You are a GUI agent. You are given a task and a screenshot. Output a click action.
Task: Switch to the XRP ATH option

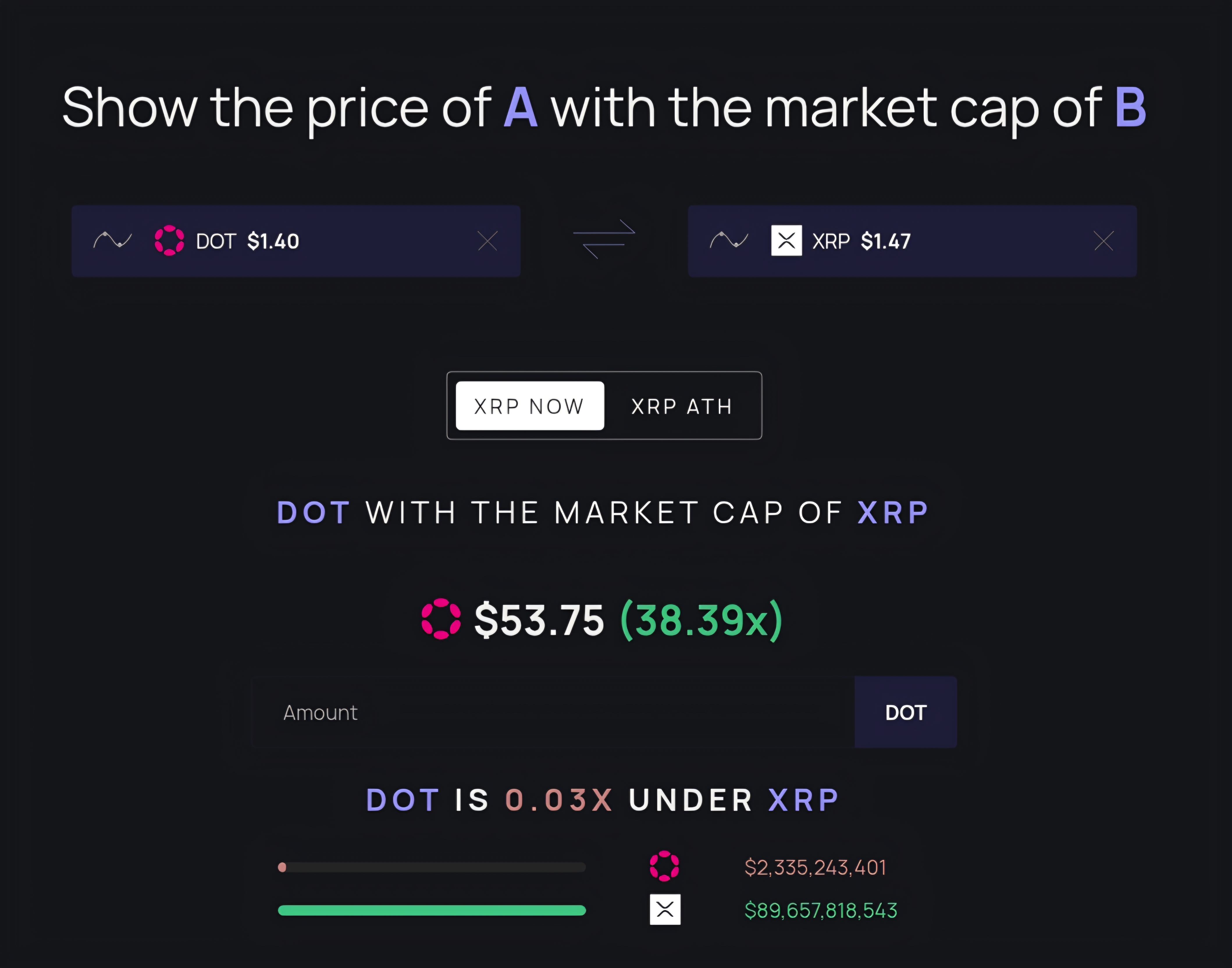pyautogui.click(x=682, y=406)
